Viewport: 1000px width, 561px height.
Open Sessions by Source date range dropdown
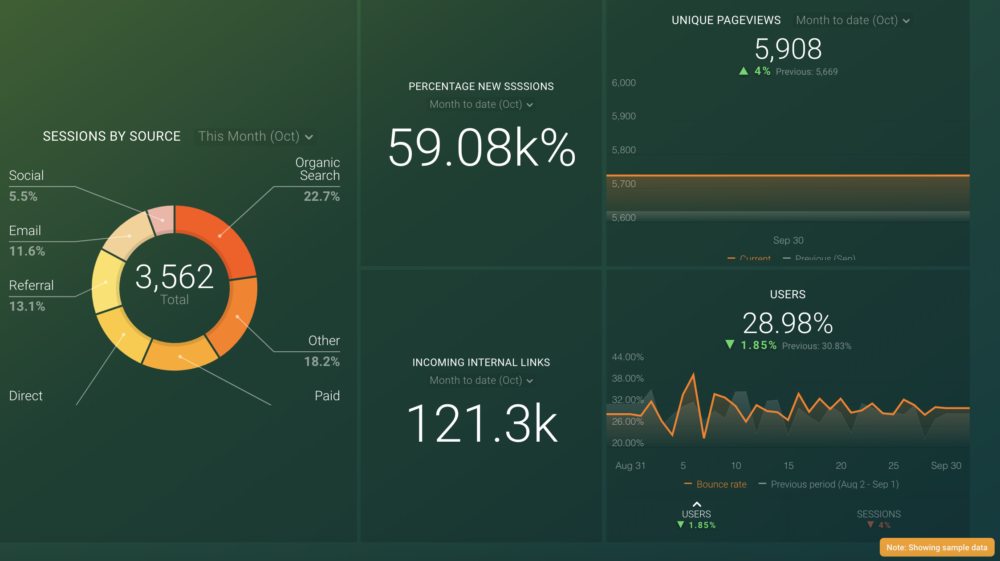coord(255,136)
